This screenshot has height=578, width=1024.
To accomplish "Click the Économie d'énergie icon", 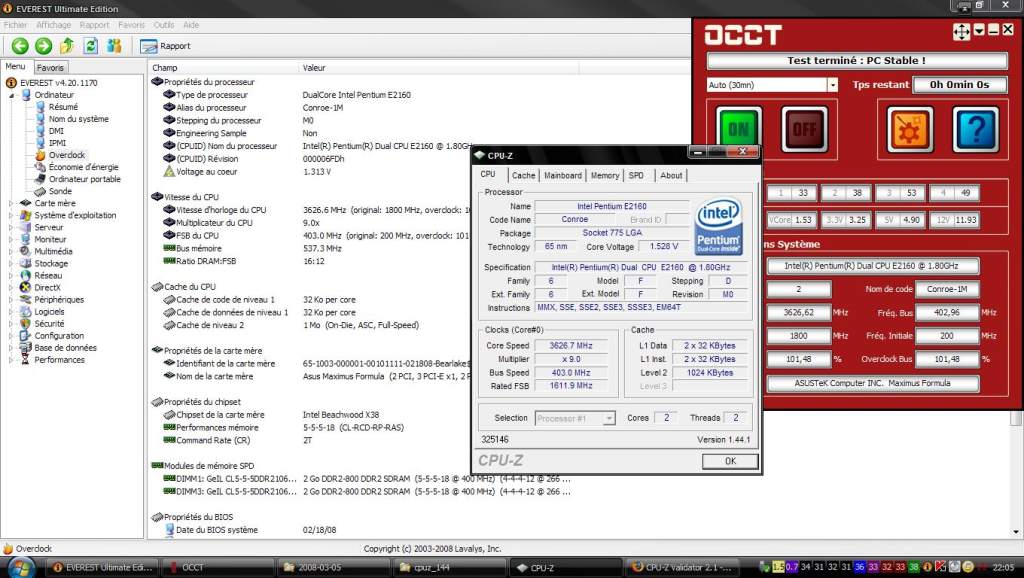I will (40, 167).
